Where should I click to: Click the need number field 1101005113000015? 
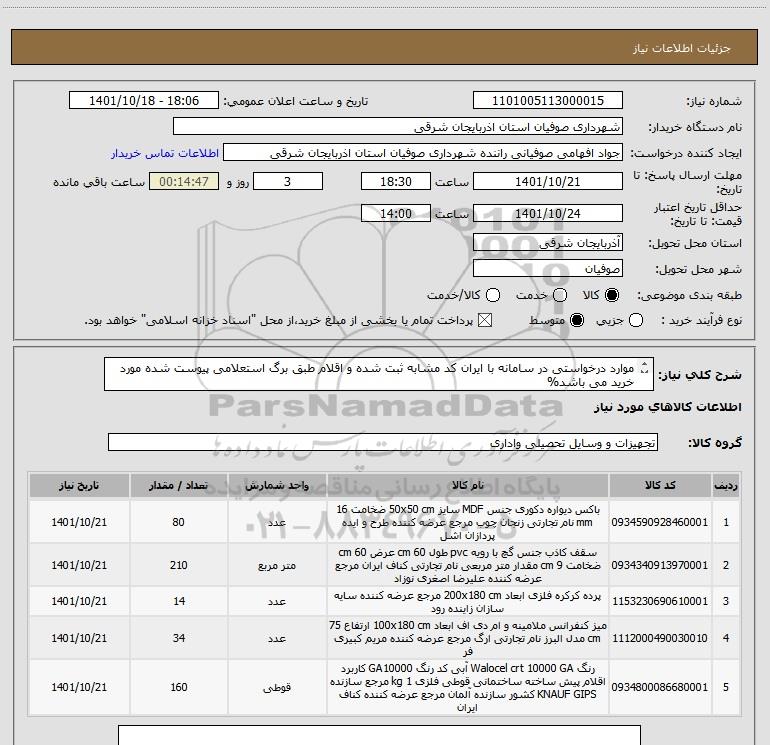pyautogui.click(x=548, y=101)
